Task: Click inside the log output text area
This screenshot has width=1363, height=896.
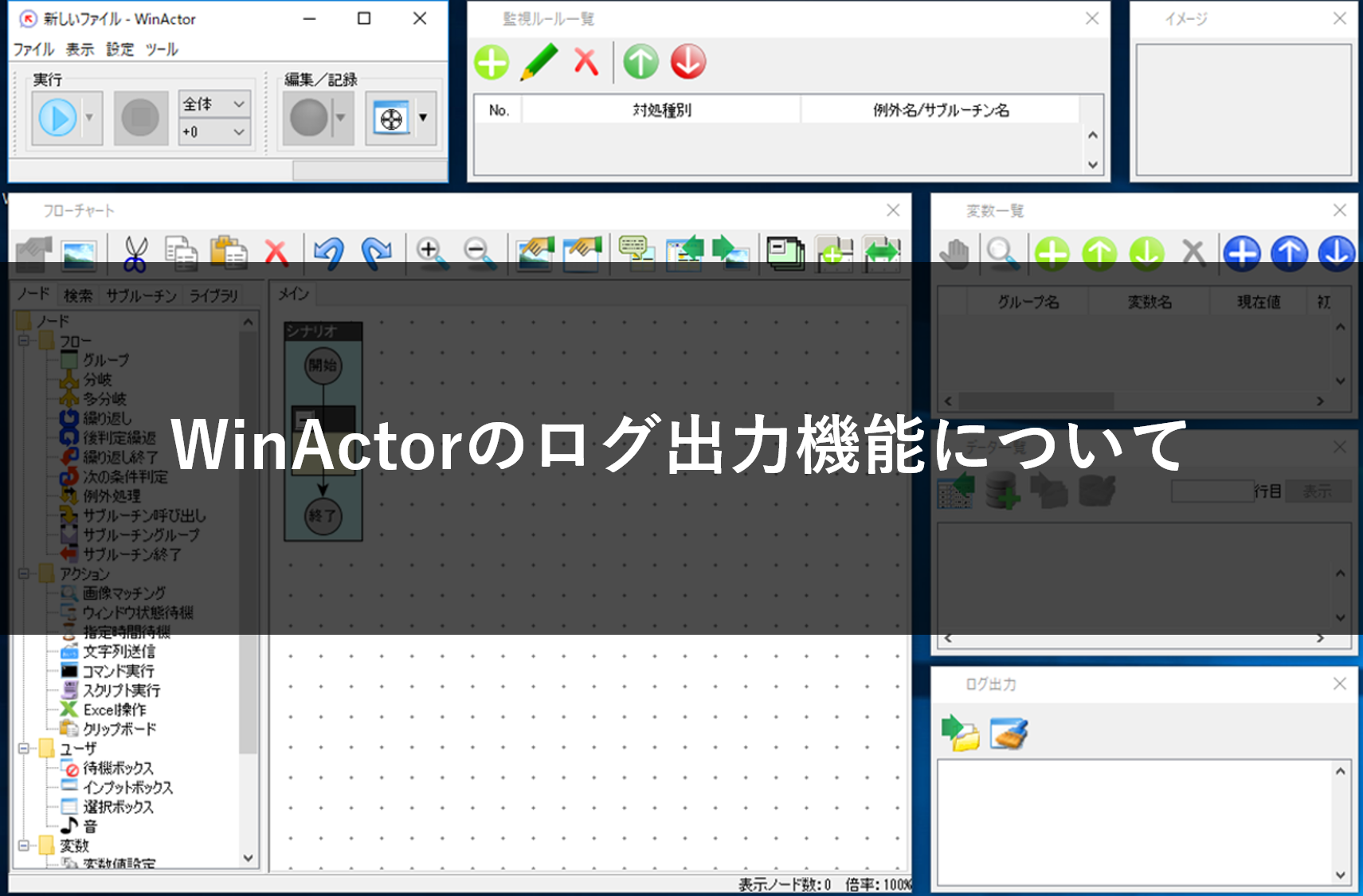Action: click(1135, 823)
